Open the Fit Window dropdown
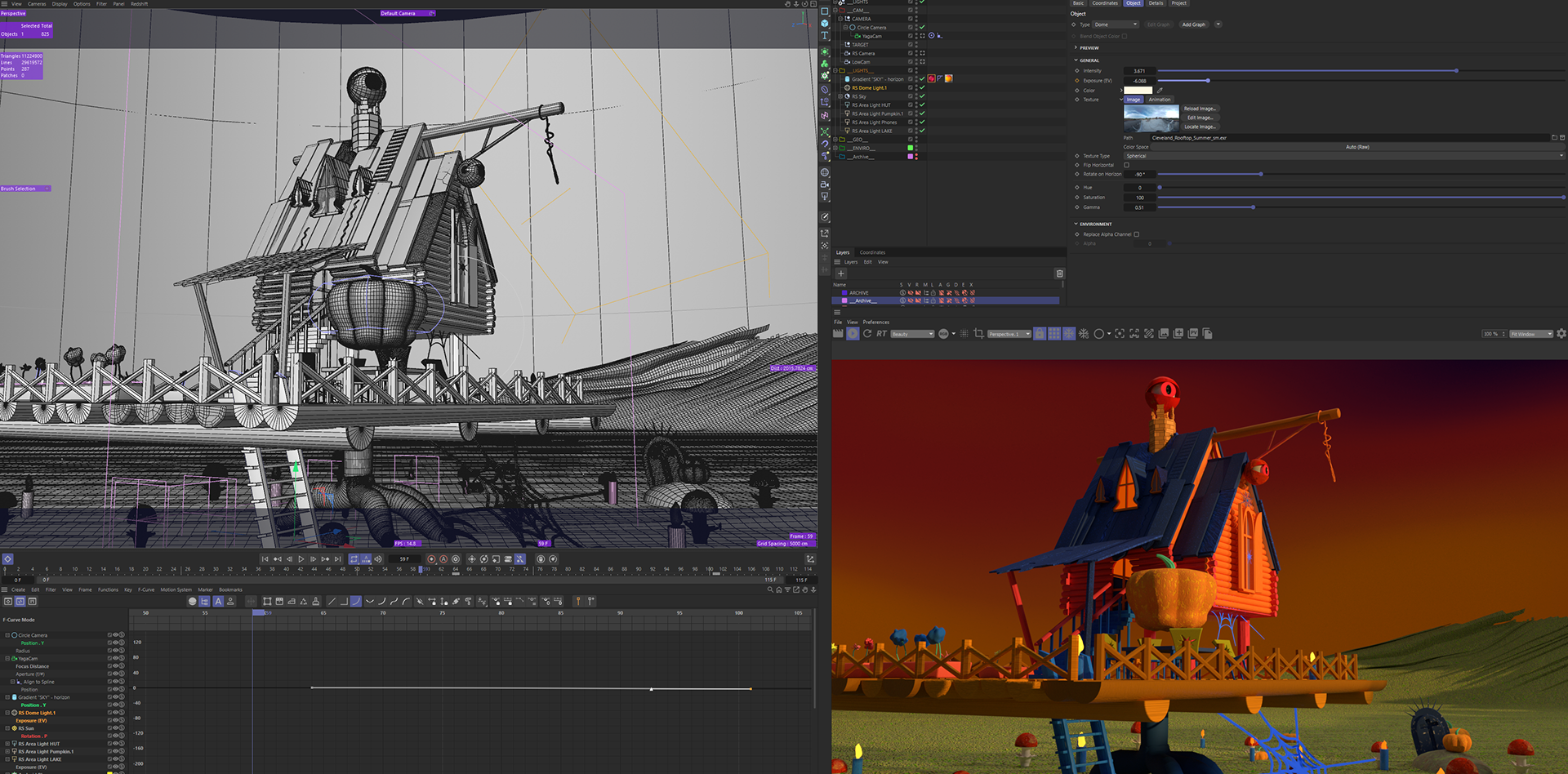The width and height of the screenshot is (1568, 774). tap(1531, 334)
